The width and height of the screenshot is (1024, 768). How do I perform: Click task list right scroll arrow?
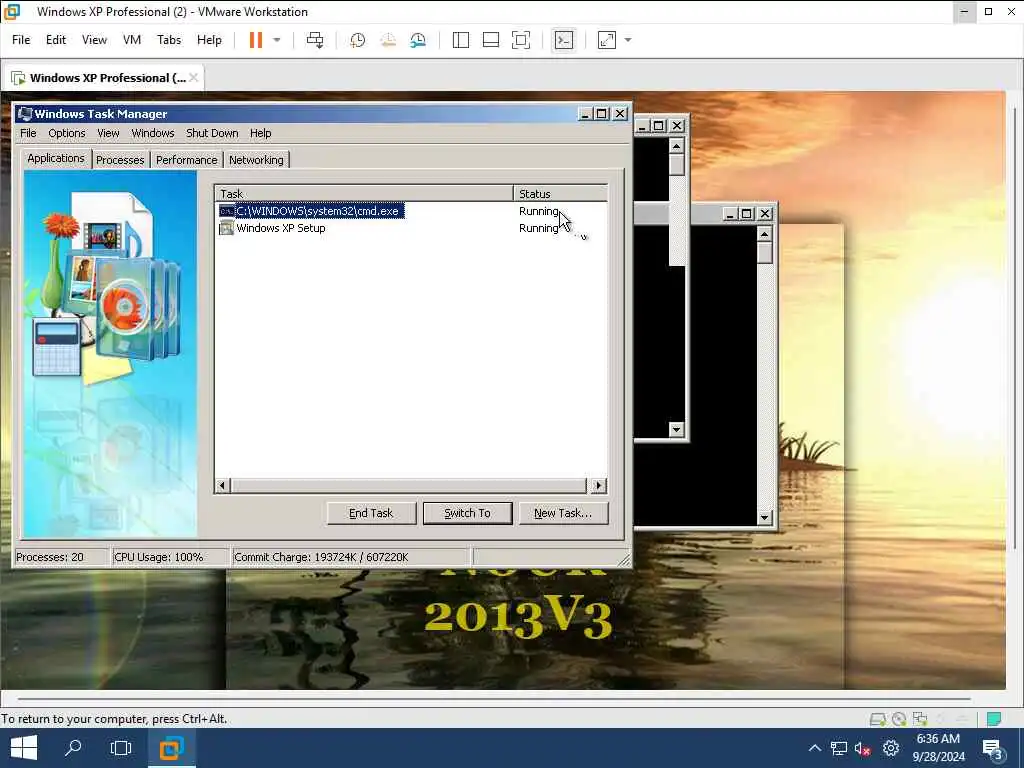pos(598,486)
